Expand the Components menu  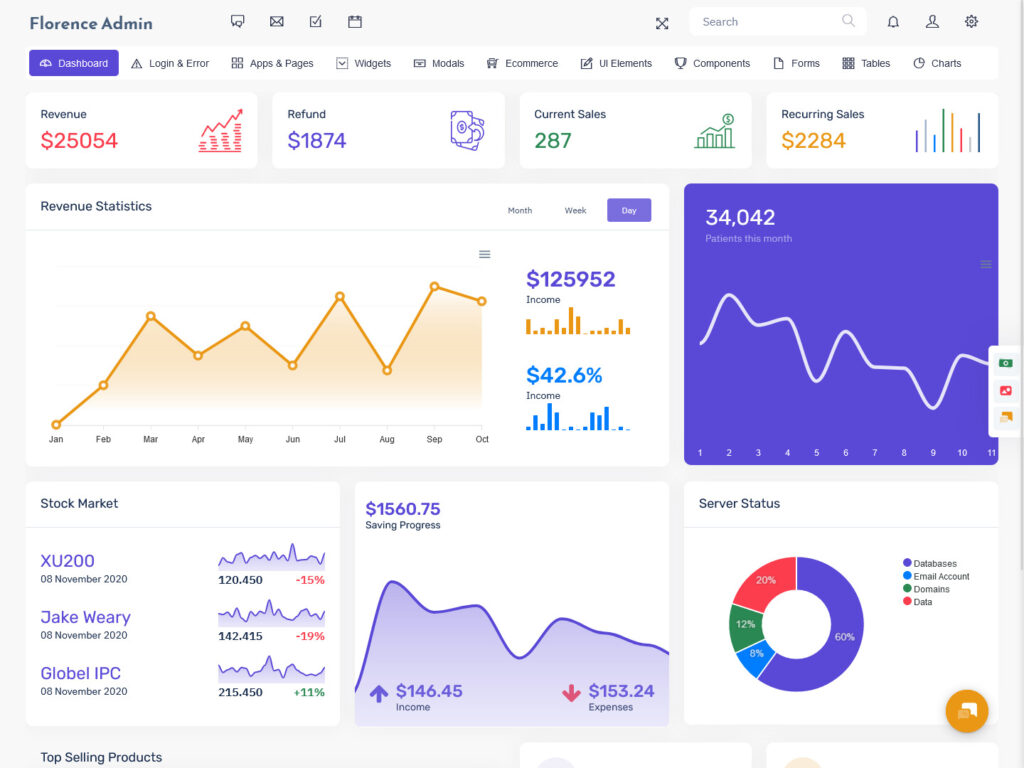712,63
